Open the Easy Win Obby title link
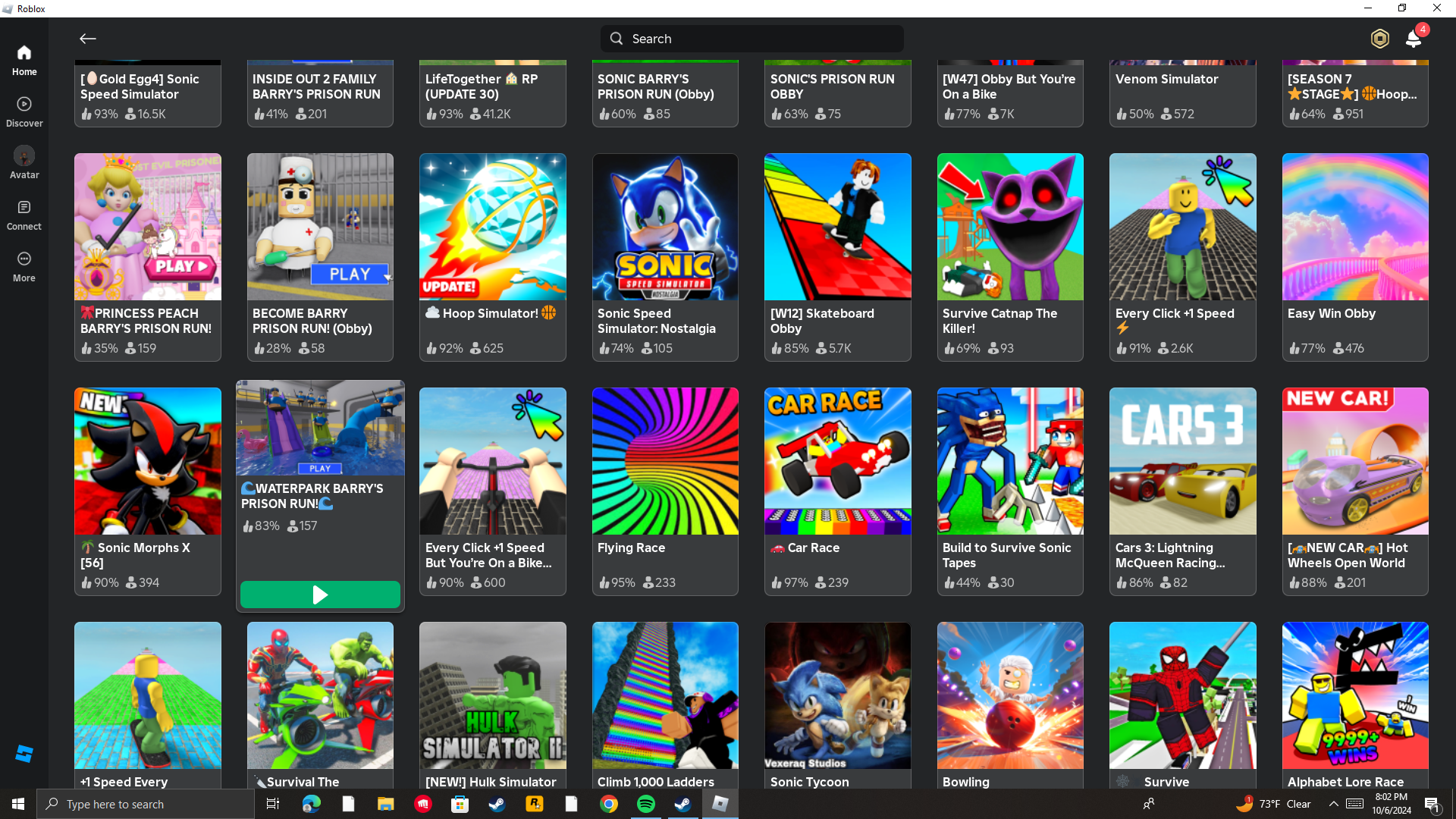The width and height of the screenshot is (1456, 819). [1331, 313]
